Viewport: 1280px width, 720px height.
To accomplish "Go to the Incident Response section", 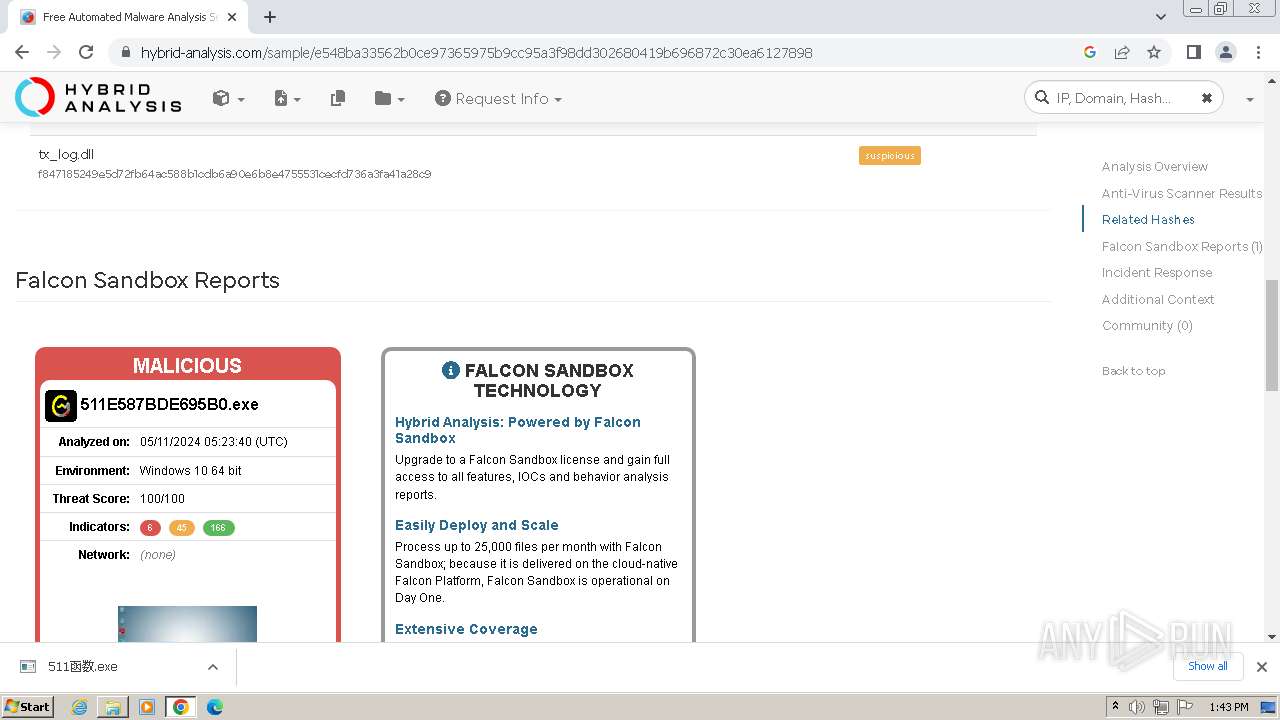I will pos(1156,273).
